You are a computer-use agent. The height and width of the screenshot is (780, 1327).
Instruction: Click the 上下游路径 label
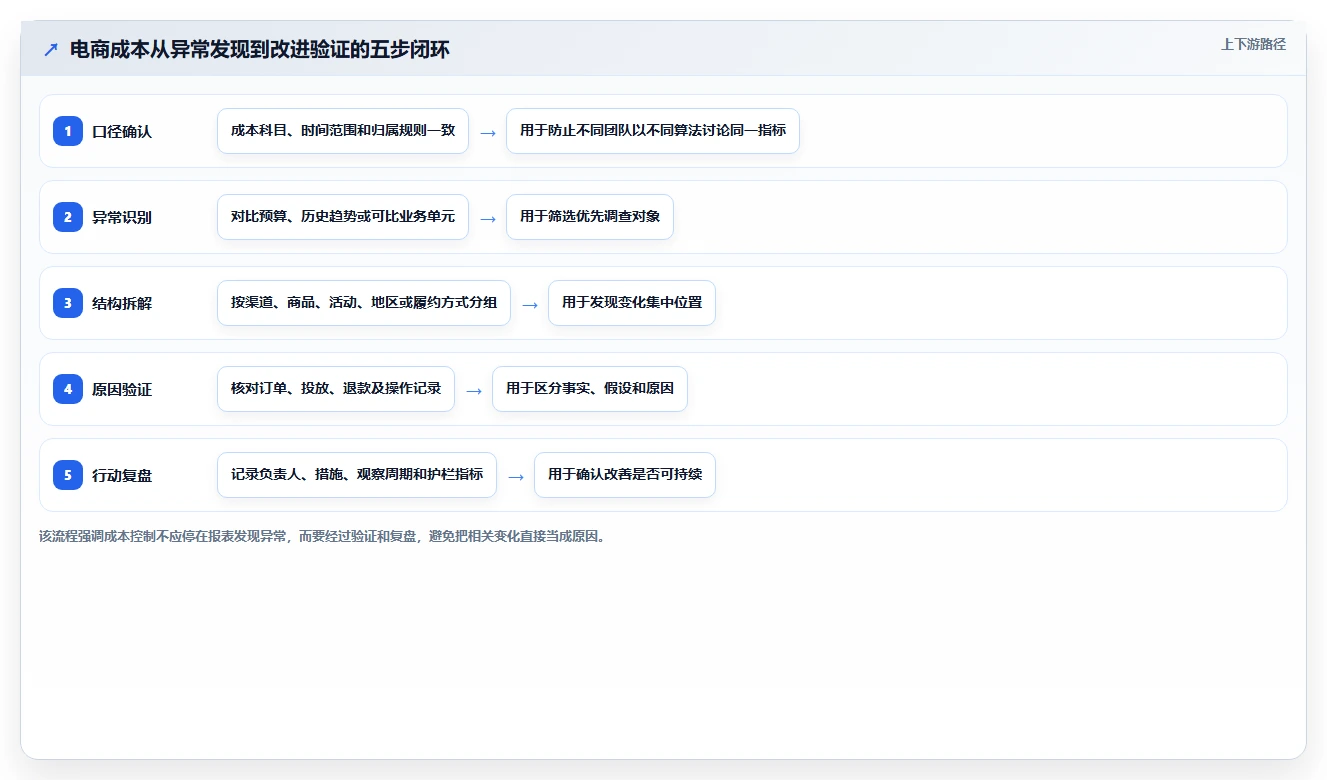pyautogui.click(x=1253, y=45)
